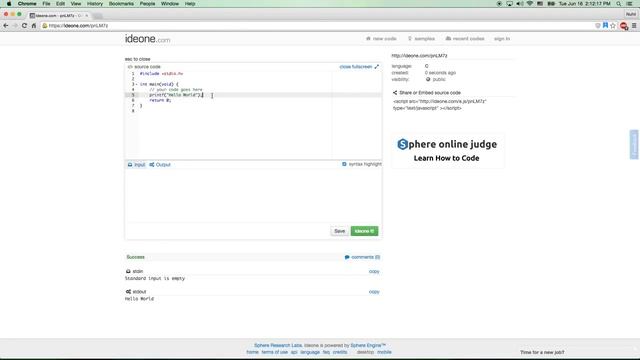The width and height of the screenshot is (640, 360).
Task: Open Chrome hamburger menu
Action: [634, 26]
